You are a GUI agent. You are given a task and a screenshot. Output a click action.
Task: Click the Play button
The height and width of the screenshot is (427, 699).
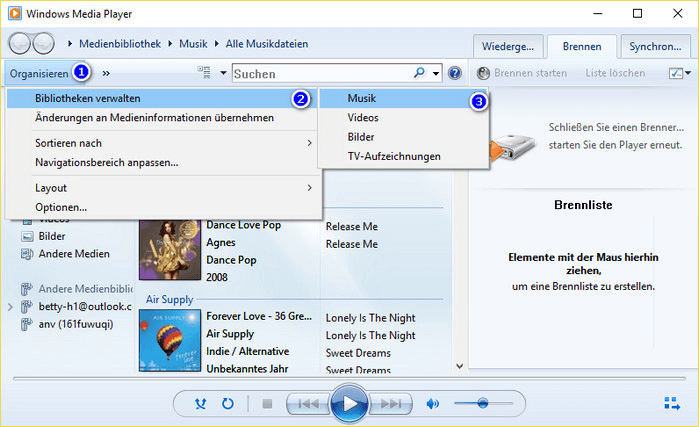350,404
